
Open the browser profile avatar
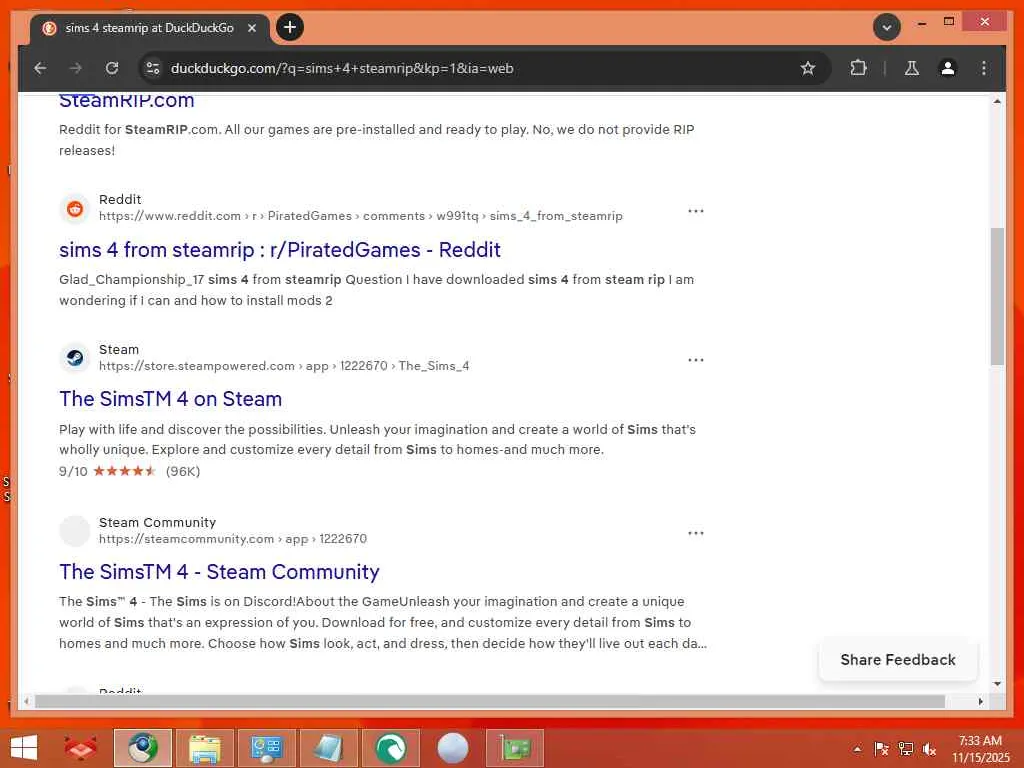[x=948, y=68]
